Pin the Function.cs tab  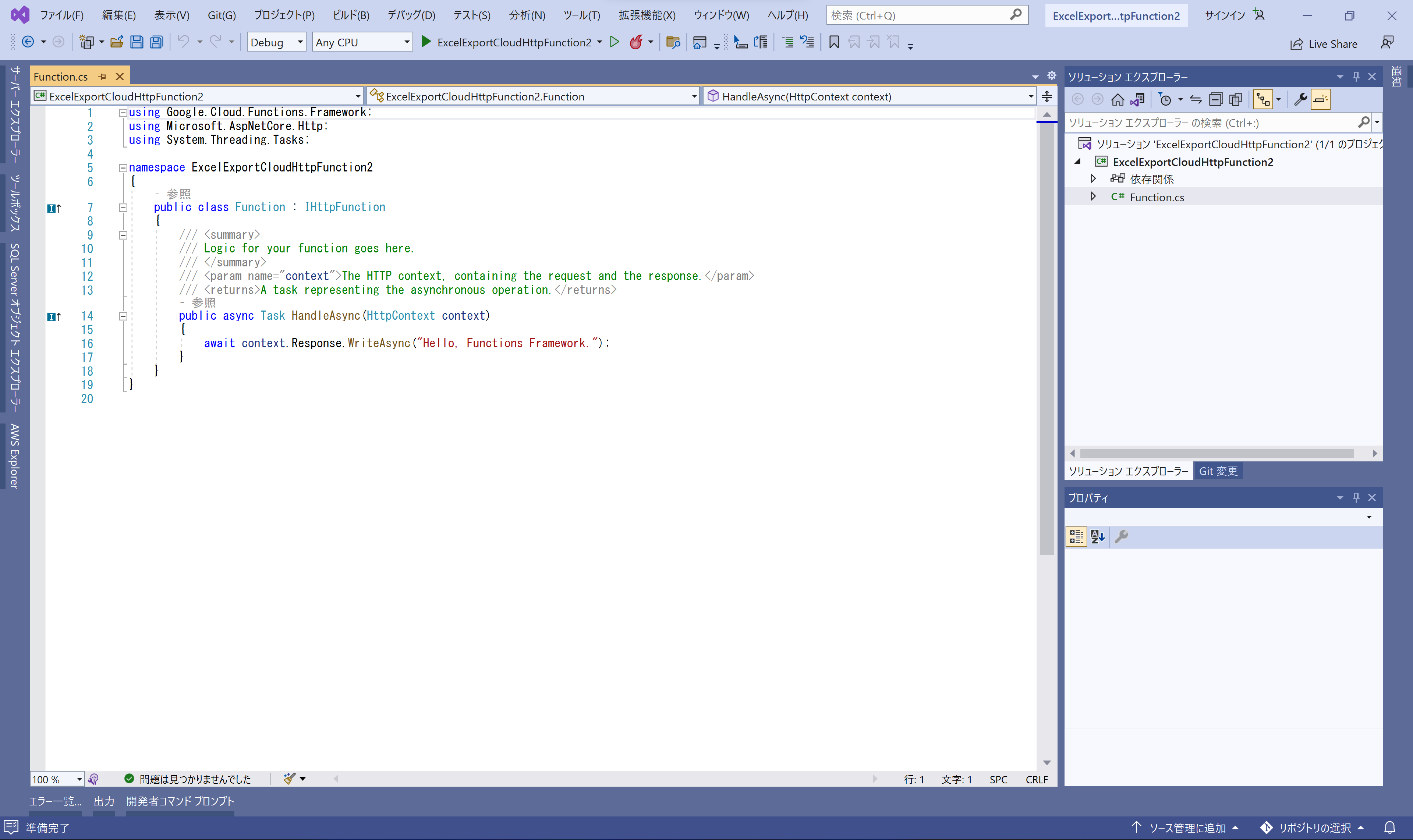pyautogui.click(x=102, y=77)
